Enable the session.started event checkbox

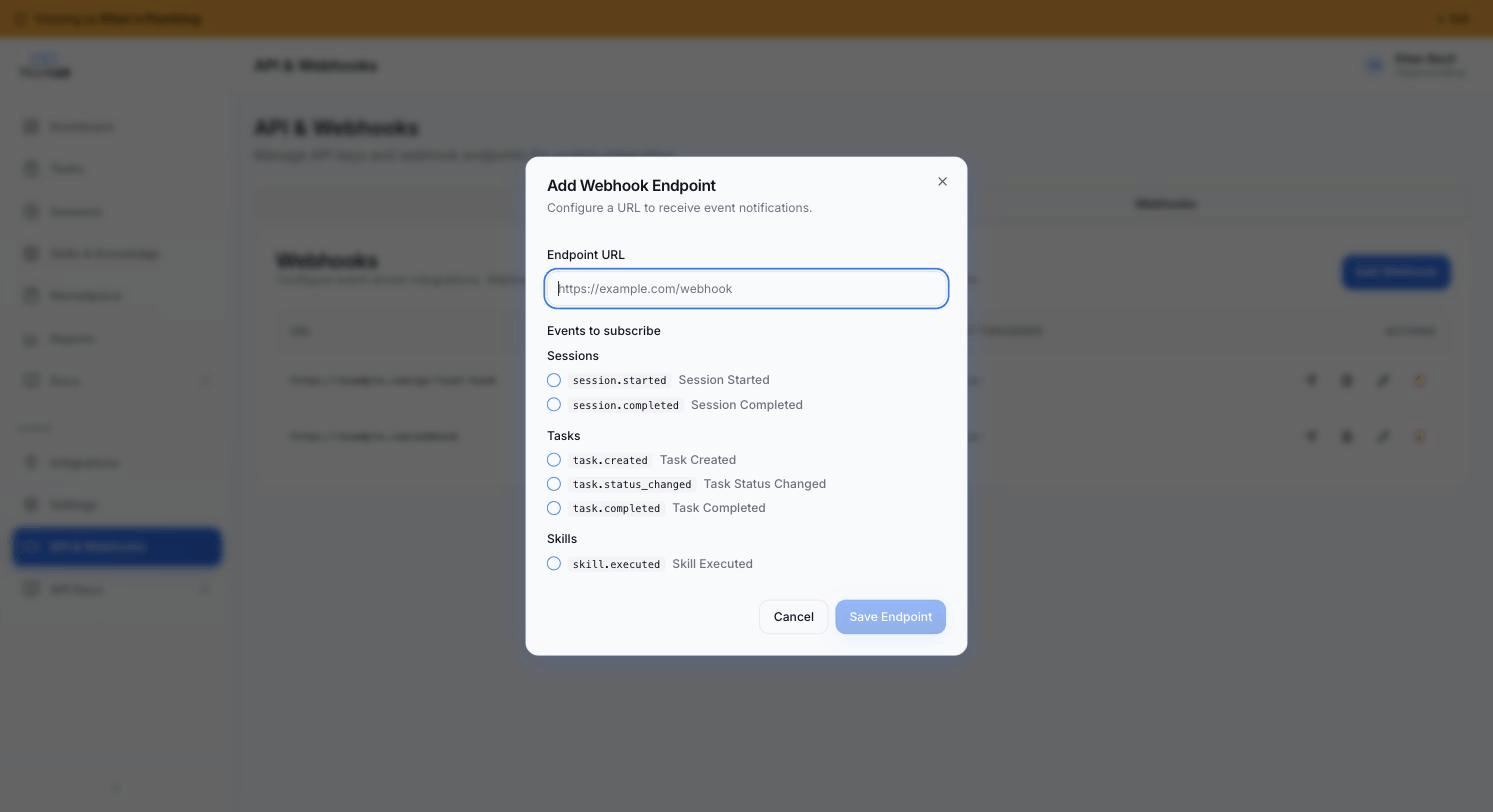tap(554, 380)
